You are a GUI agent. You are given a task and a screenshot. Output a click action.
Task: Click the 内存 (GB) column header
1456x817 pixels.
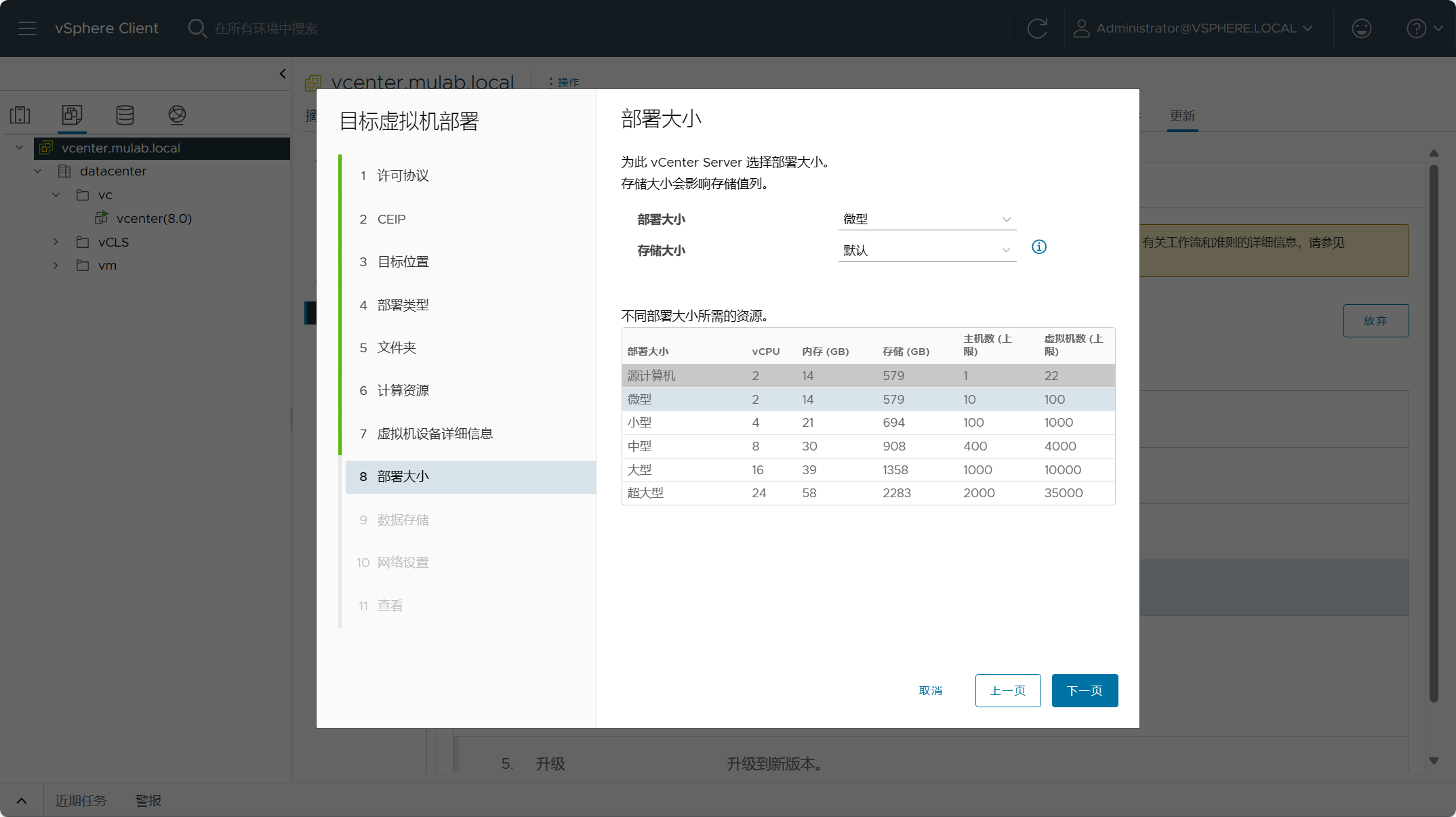pos(825,352)
